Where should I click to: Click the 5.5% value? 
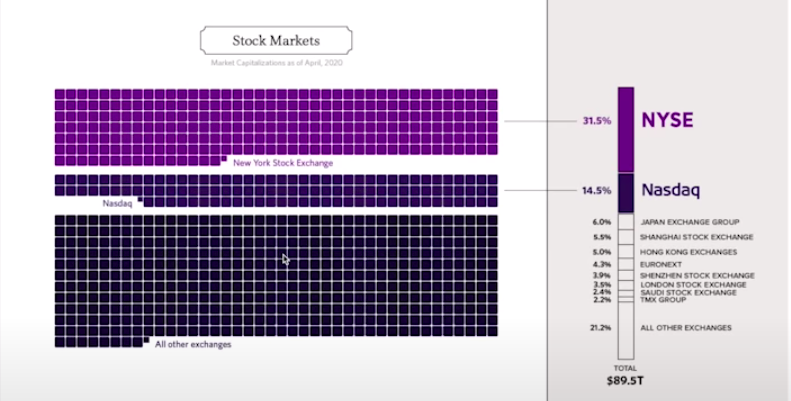click(x=602, y=237)
